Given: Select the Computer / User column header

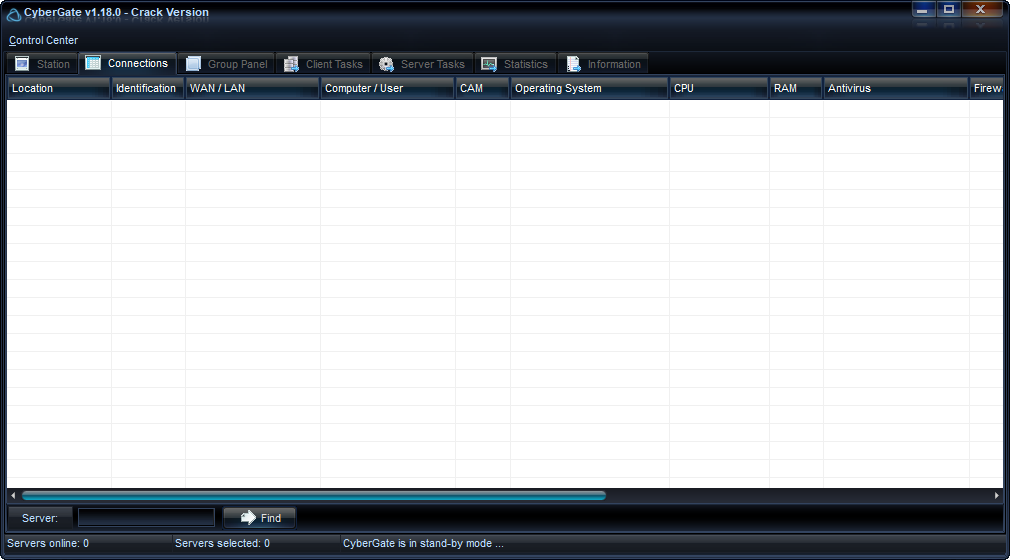Looking at the screenshot, I should point(387,88).
